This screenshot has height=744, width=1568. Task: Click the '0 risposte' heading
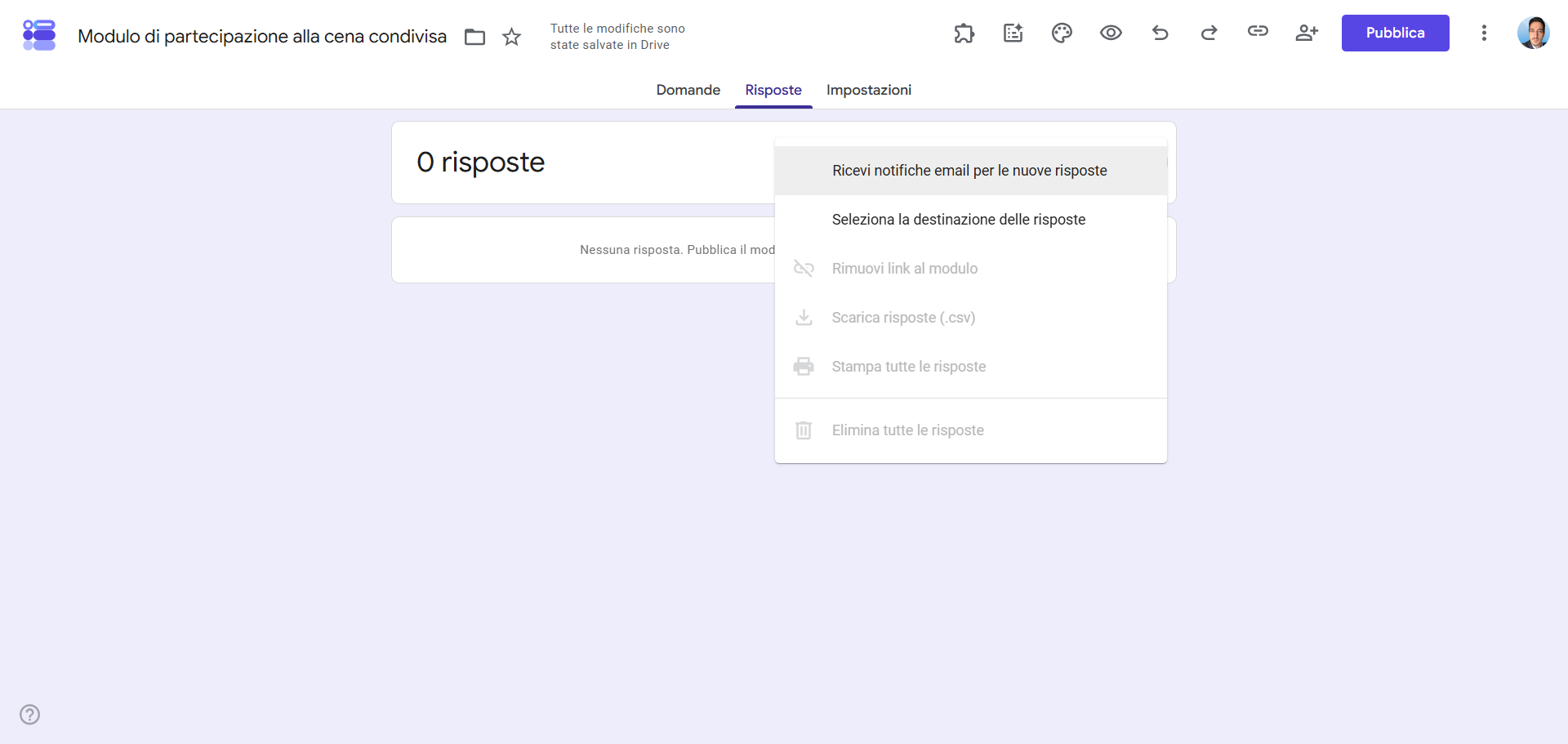(x=480, y=162)
